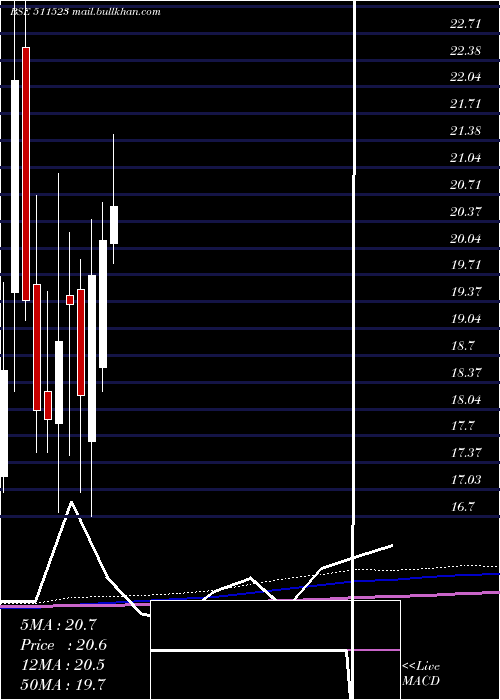Click the 12MA : 20.5 readout

pyautogui.click(x=62, y=665)
